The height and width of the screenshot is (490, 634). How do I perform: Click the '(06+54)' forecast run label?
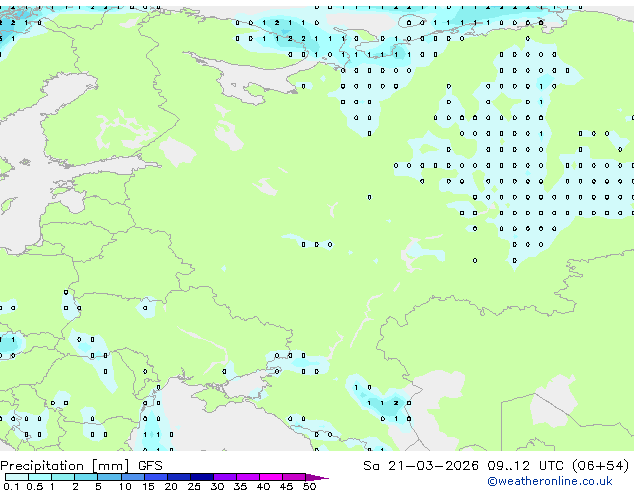click(600, 466)
